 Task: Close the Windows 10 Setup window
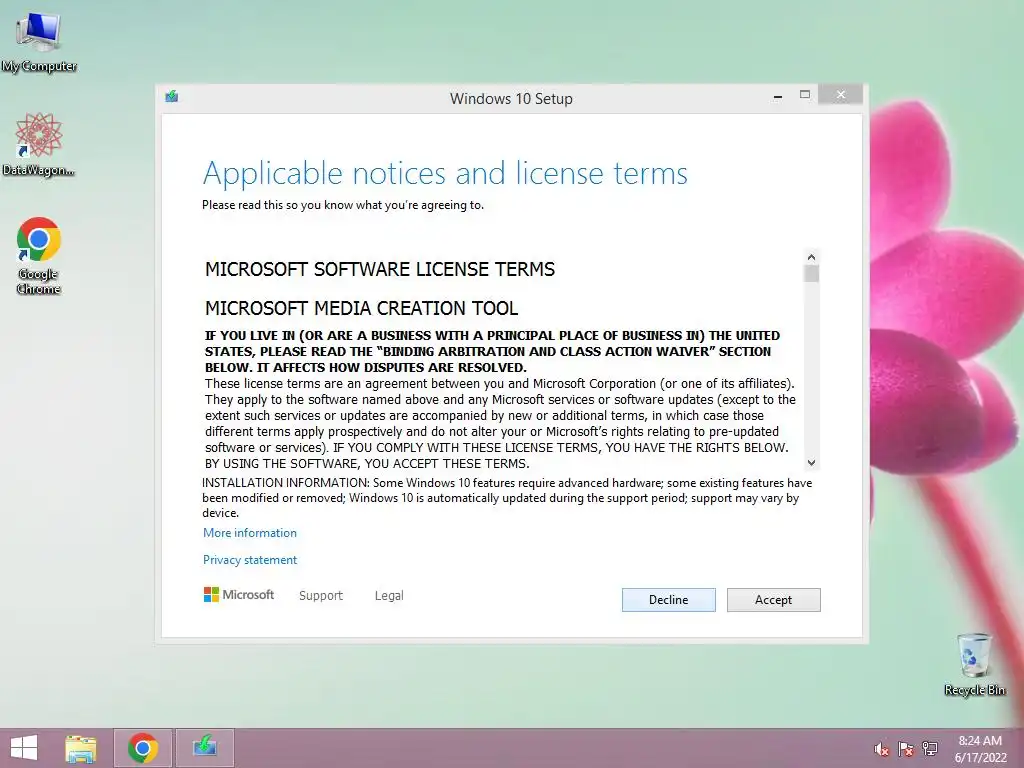(x=840, y=95)
